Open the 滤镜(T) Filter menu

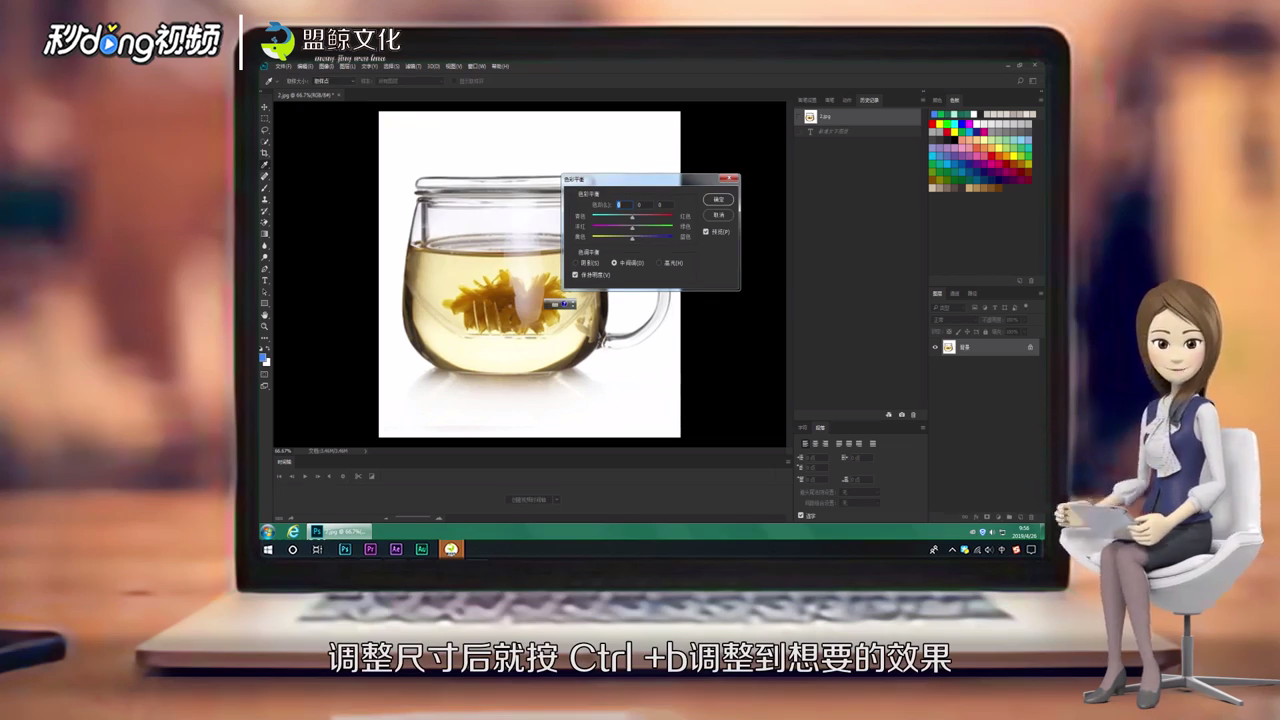(414, 67)
